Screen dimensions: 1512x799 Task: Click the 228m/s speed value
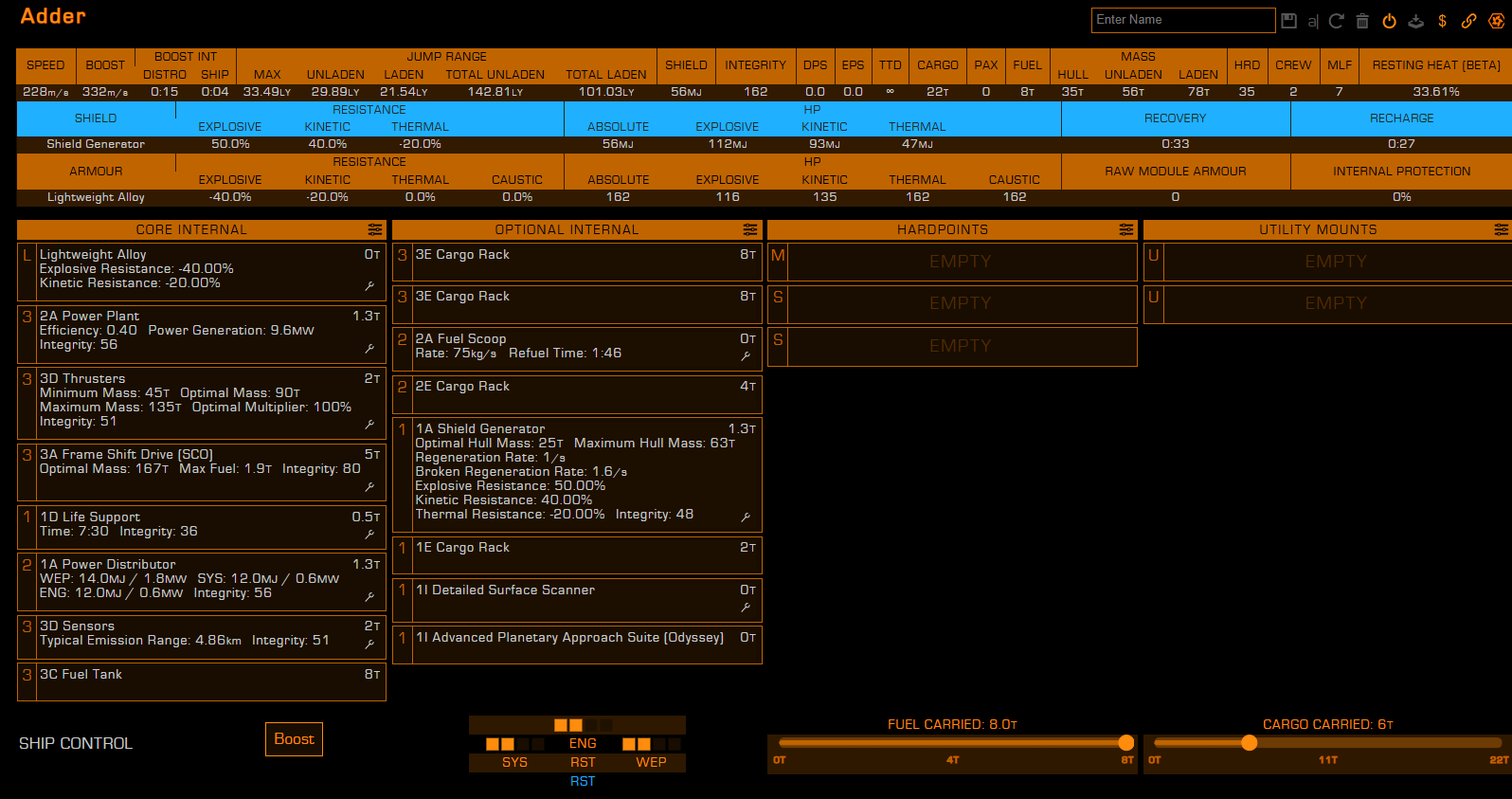pos(45,92)
